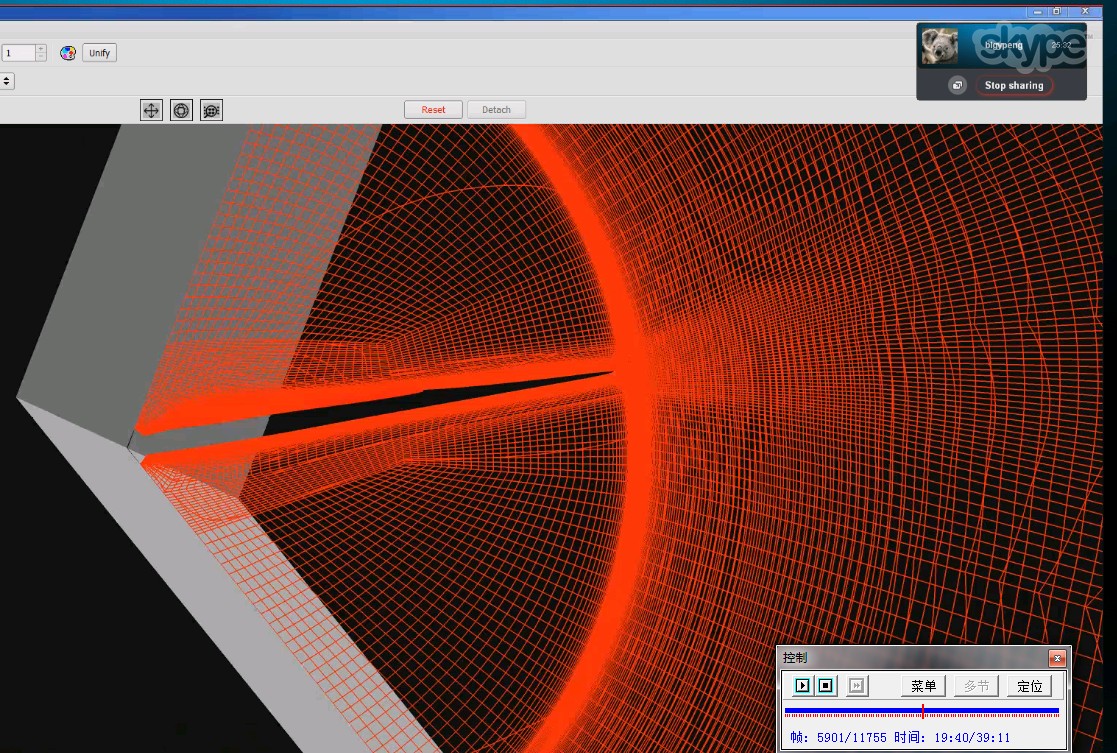This screenshot has height=753, width=1117.
Task: Click the koala avatar in the Skype panel
Action: (x=939, y=46)
